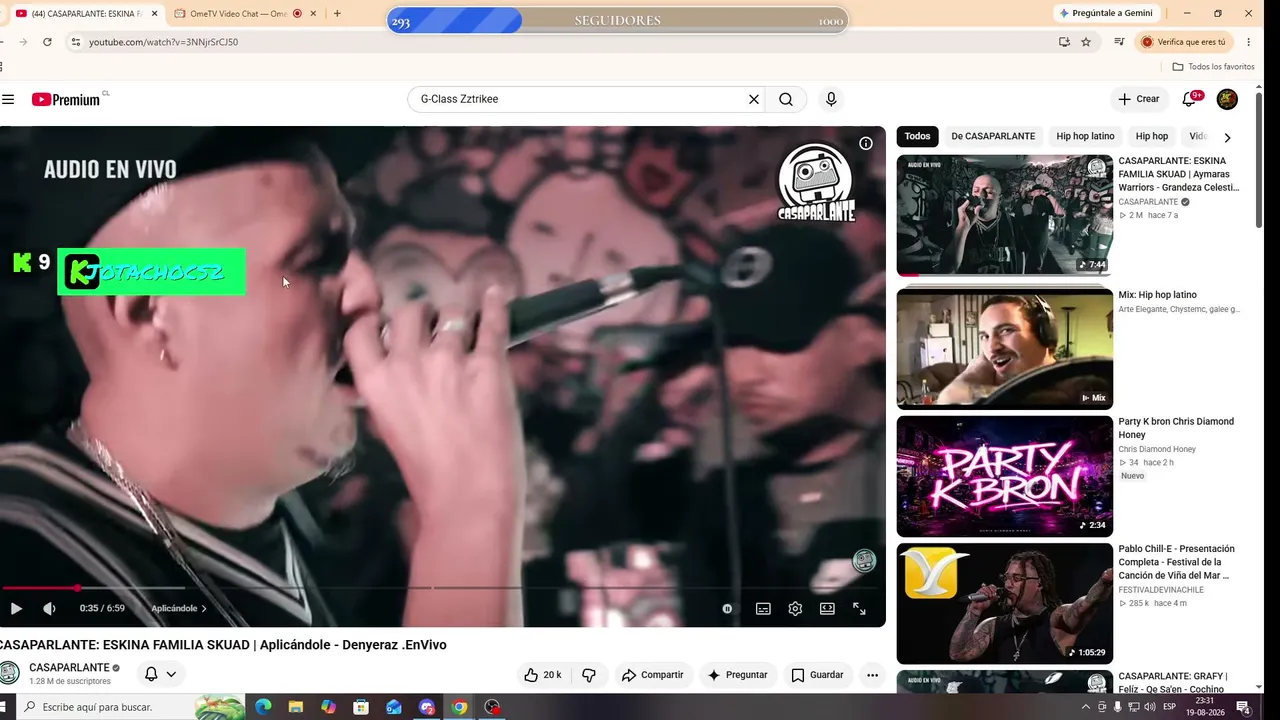Open Todos los favoritos bookmarks folder
Image resolution: width=1280 pixels, height=720 pixels.
click(1213, 67)
